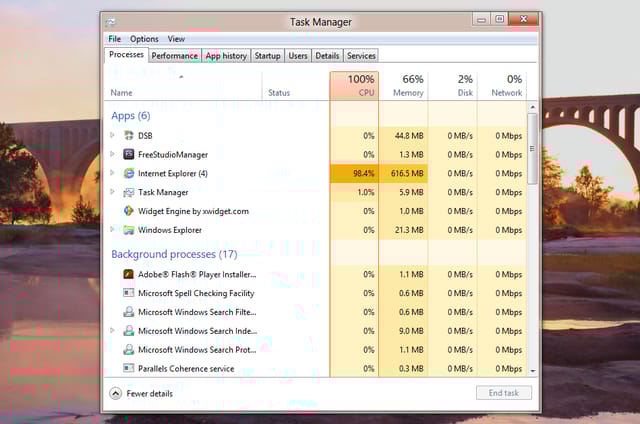Sort by the 100% CPU column
The image size is (640, 424).
pos(354,86)
